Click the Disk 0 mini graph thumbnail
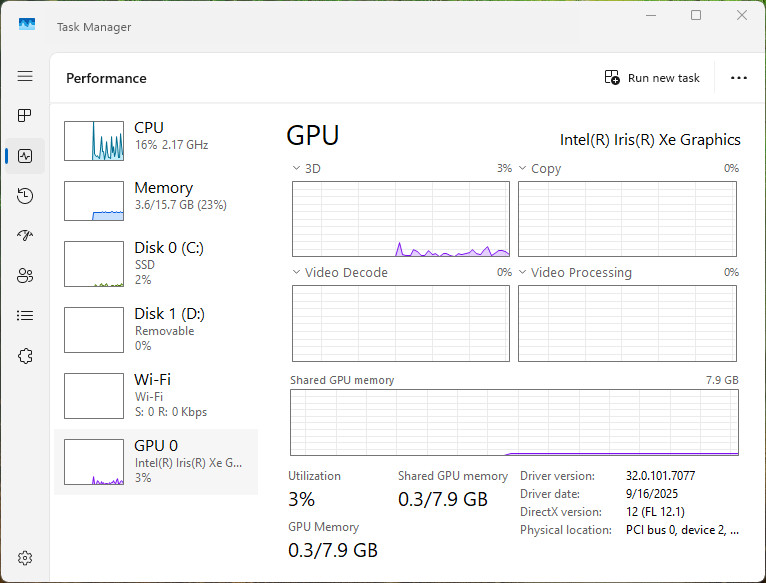Screen dimensions: 766x583 tap(94, 264)
